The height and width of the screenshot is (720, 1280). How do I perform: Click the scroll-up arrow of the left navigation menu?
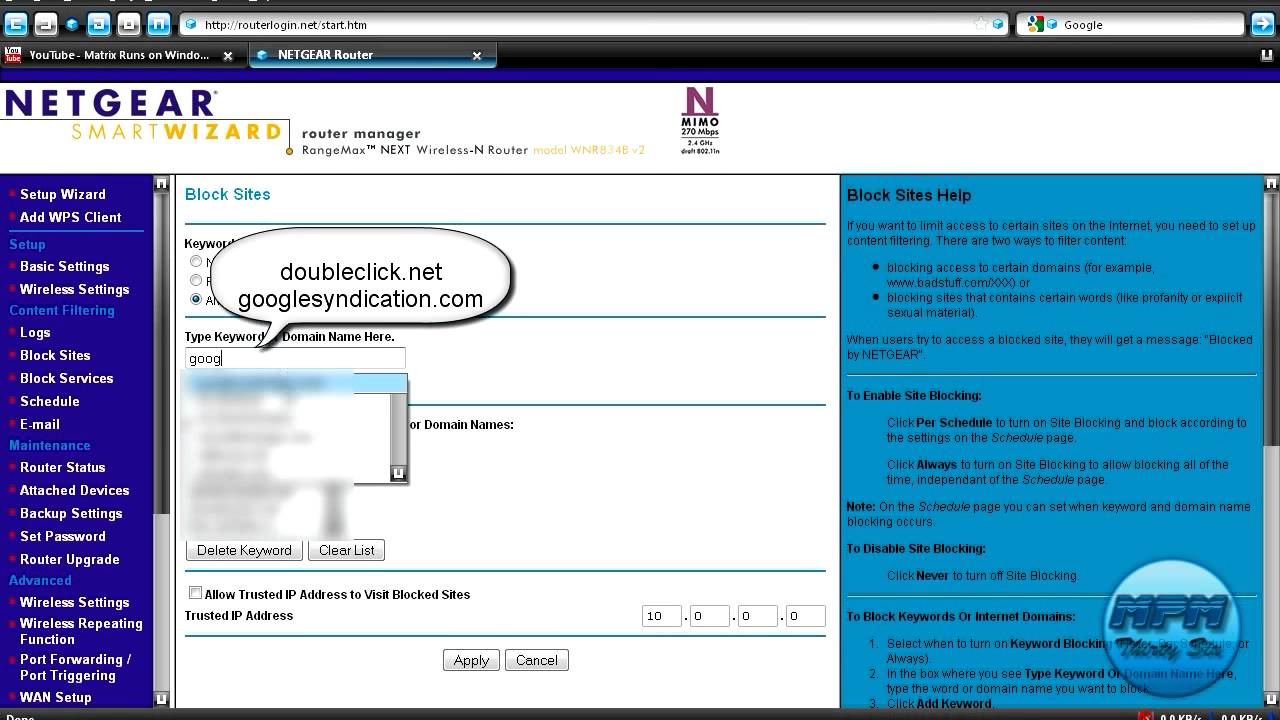click(161, 184)
